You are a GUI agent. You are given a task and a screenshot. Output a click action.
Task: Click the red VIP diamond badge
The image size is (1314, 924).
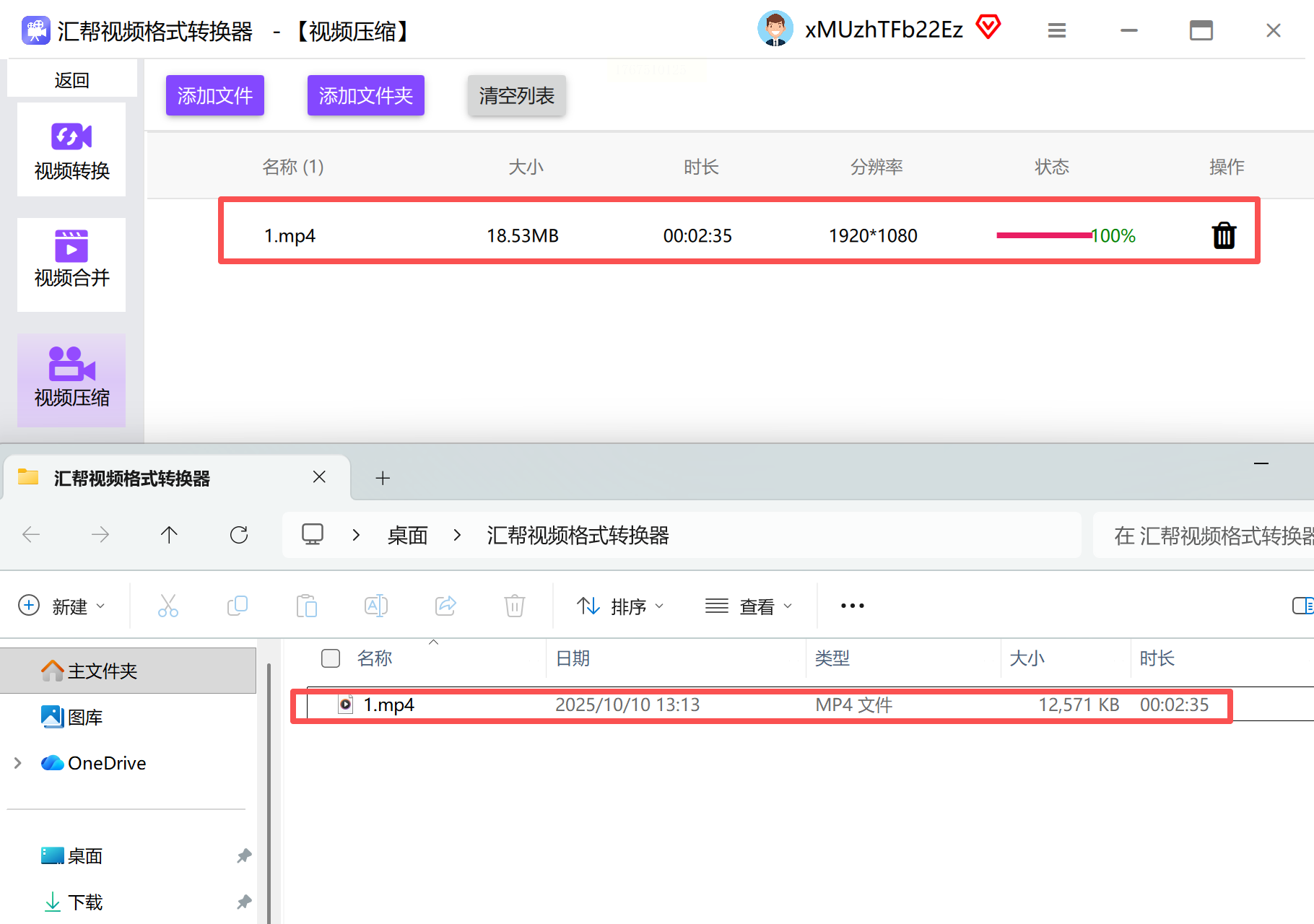(988, 27)
